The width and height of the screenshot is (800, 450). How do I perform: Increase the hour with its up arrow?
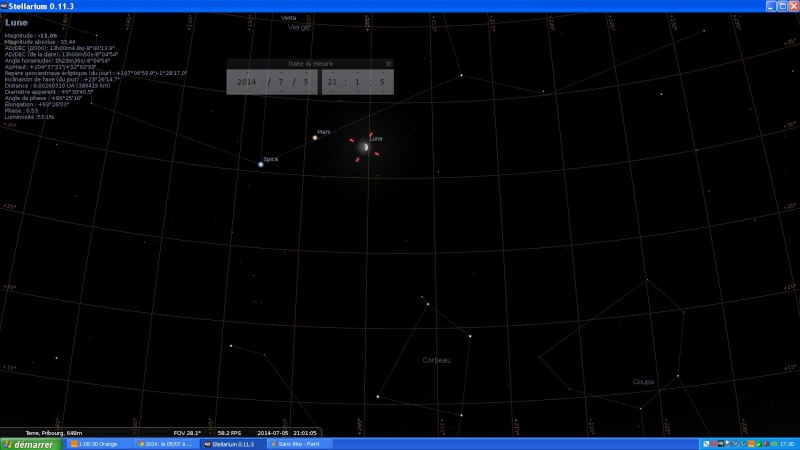click(333, 73)
